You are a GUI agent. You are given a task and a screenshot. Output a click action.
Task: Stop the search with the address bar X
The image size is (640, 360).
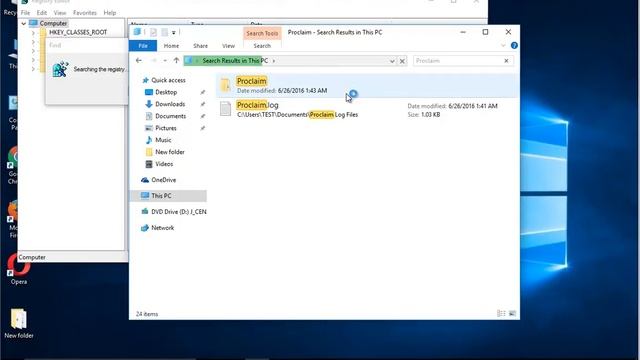tap(402, 61)
